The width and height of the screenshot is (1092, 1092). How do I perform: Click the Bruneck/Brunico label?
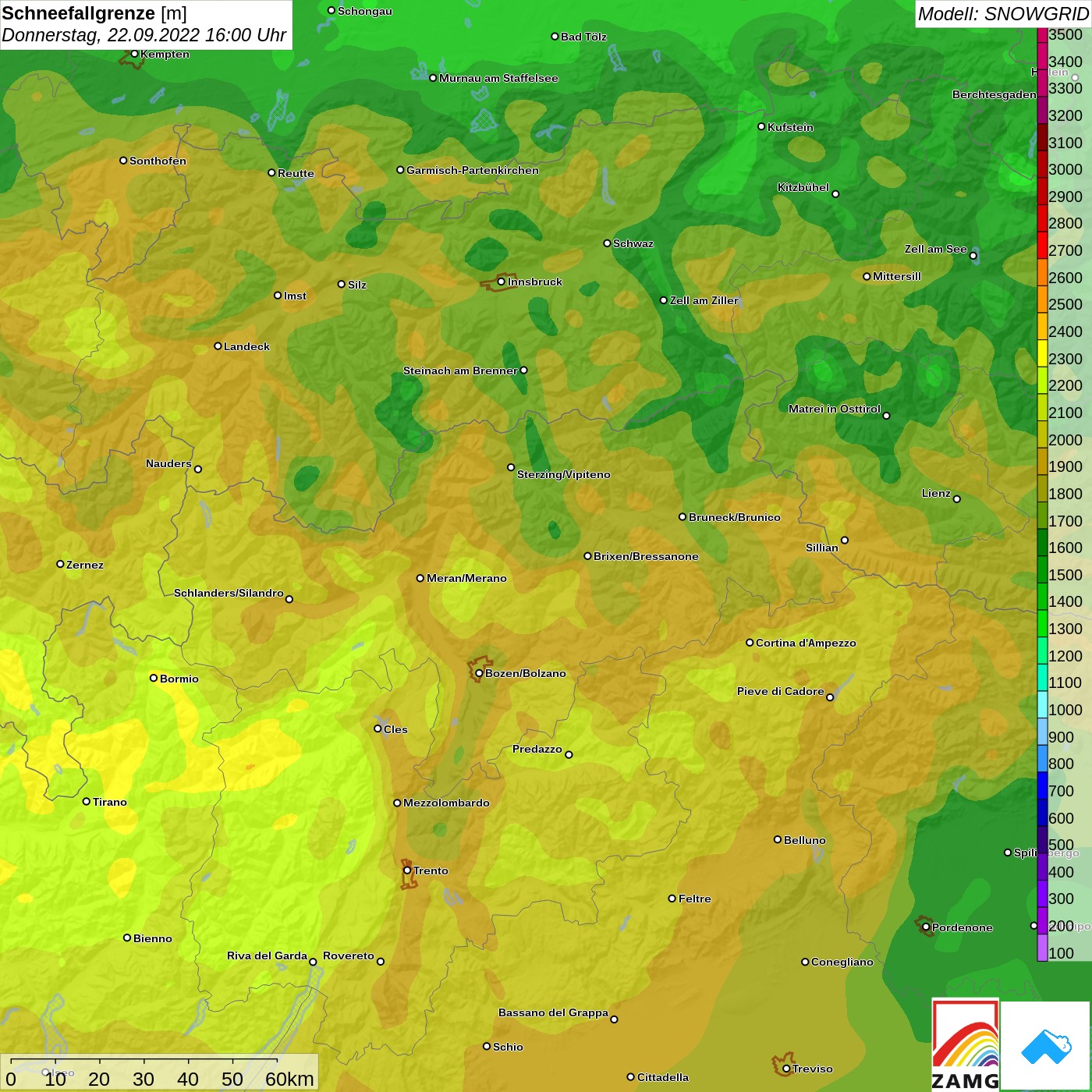735,517
